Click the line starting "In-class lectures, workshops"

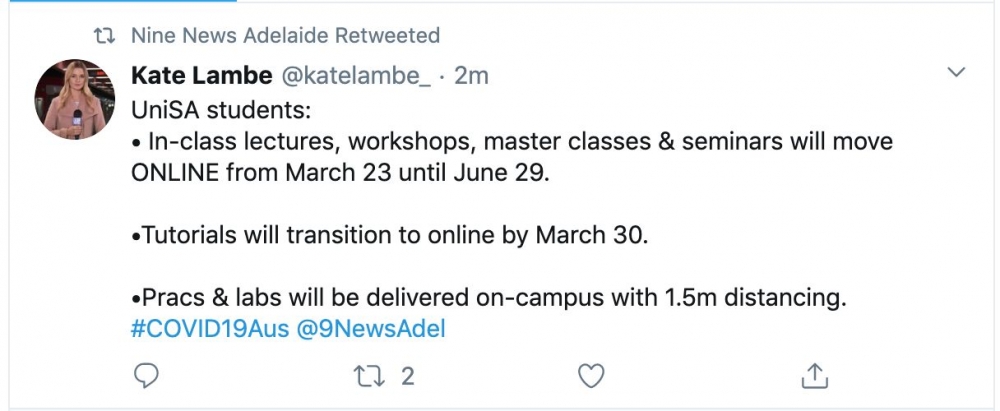[x=400, y=141]
